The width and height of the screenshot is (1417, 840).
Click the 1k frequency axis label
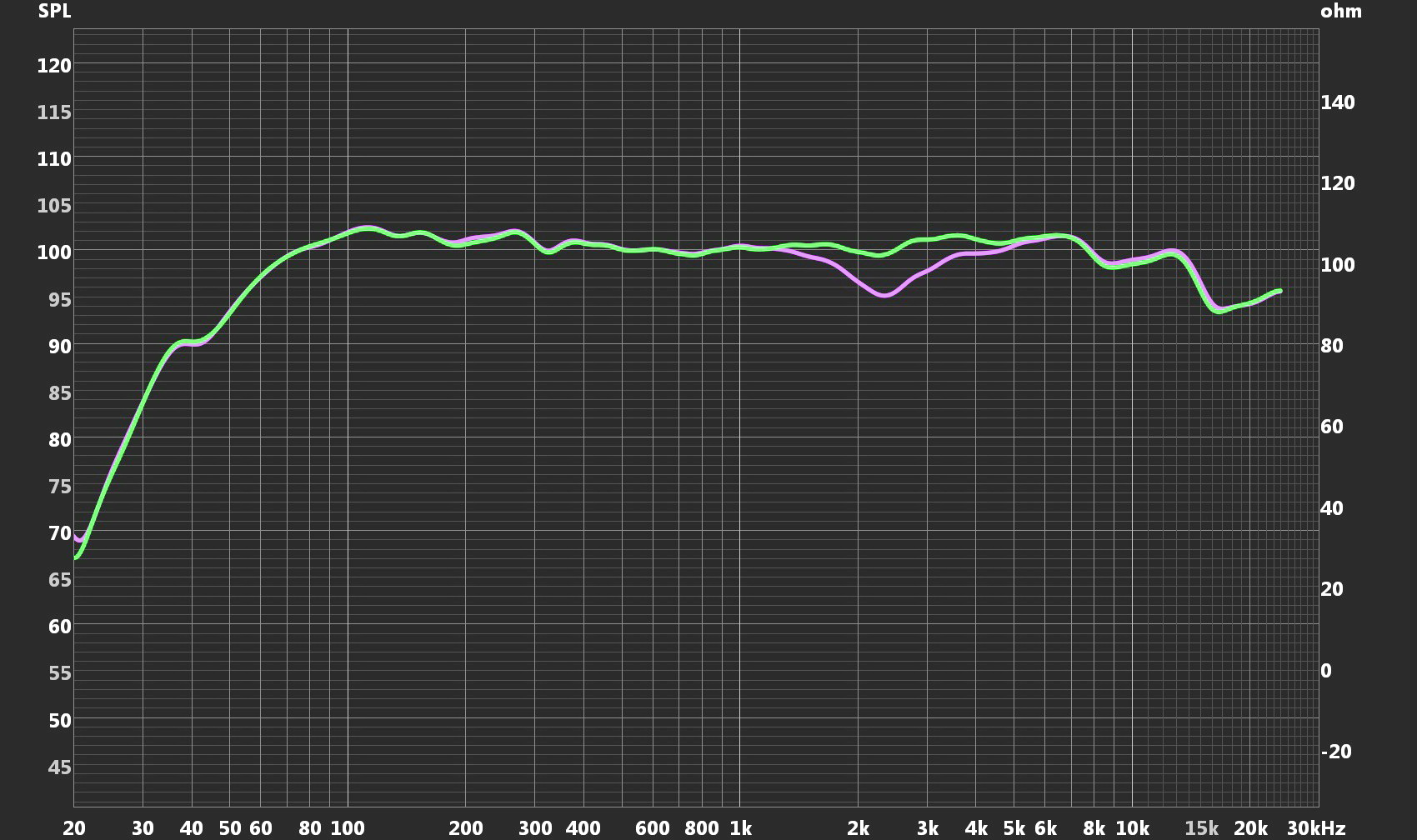click(740, 828)
